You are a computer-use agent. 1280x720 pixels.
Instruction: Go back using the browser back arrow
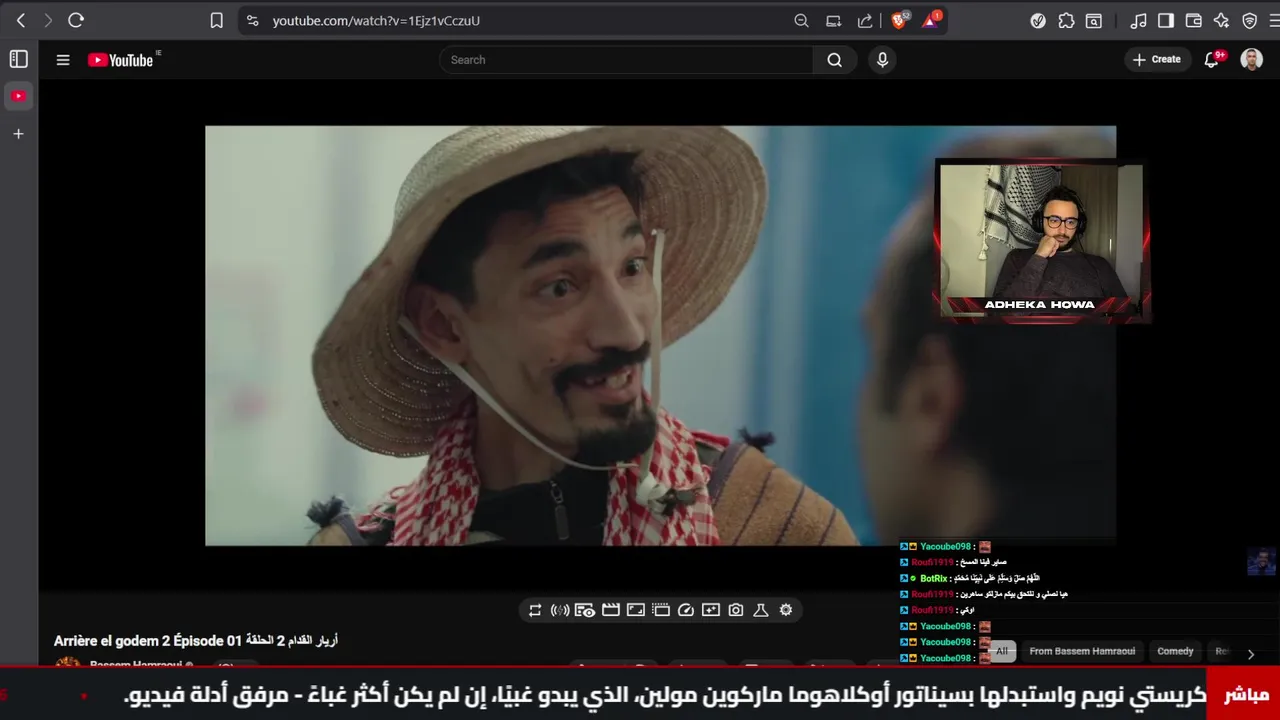point(21,20)
